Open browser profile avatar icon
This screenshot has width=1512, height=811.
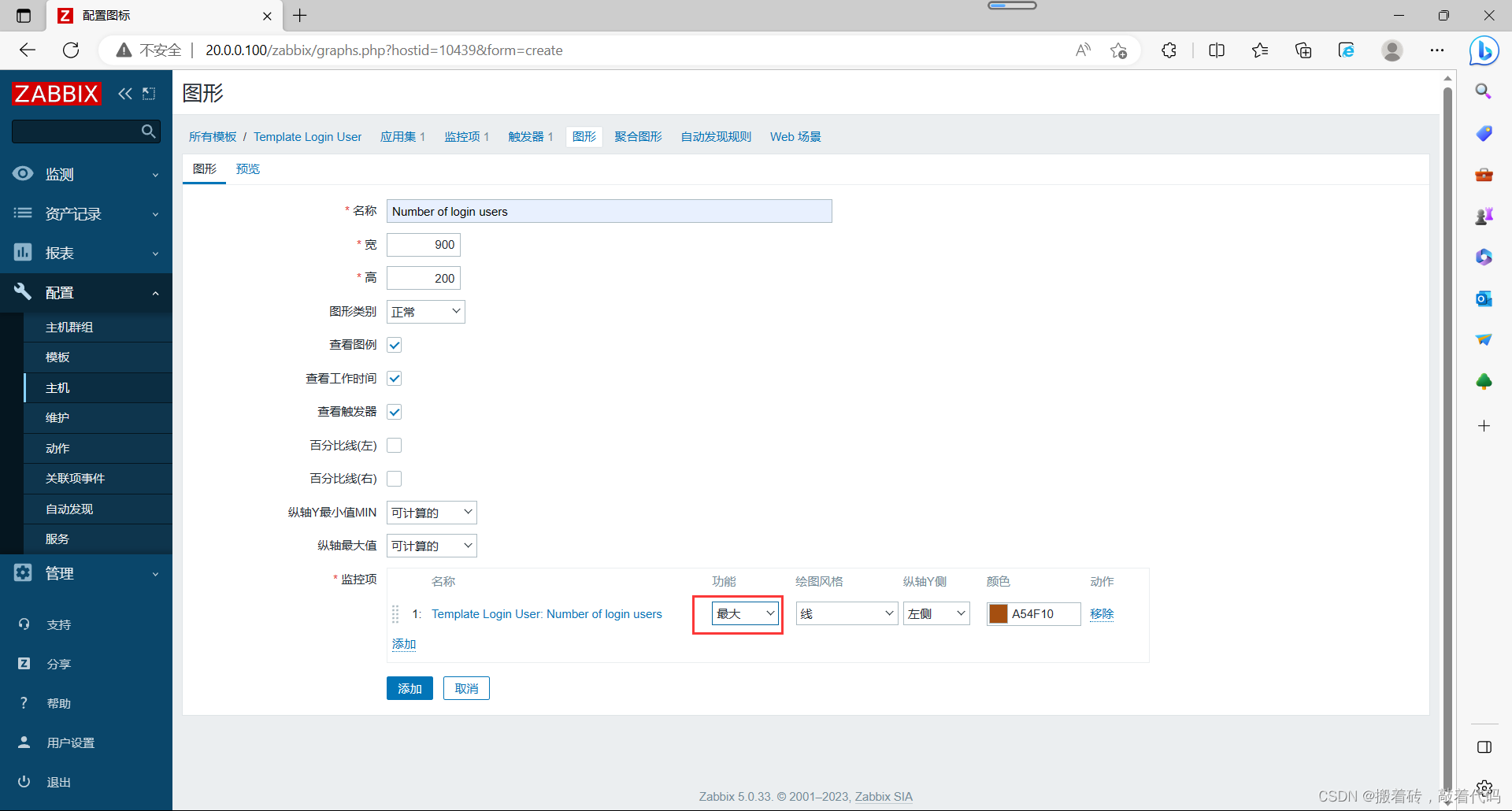(1392, 50)
